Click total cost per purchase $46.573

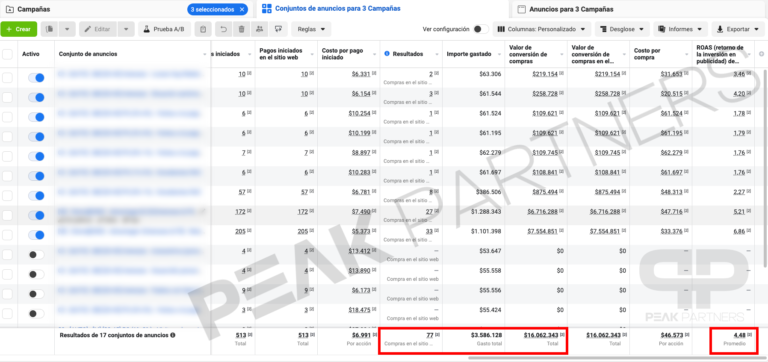coord(672,335)
